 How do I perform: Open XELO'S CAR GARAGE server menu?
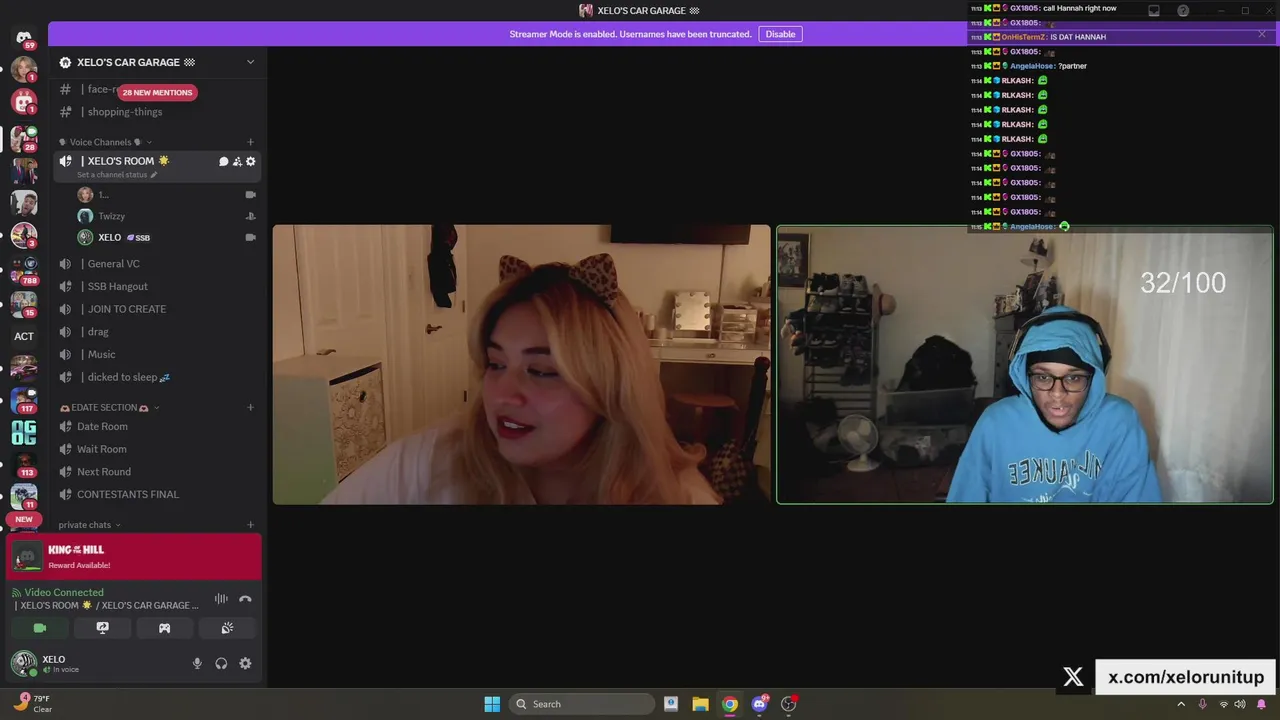(157, 62)
